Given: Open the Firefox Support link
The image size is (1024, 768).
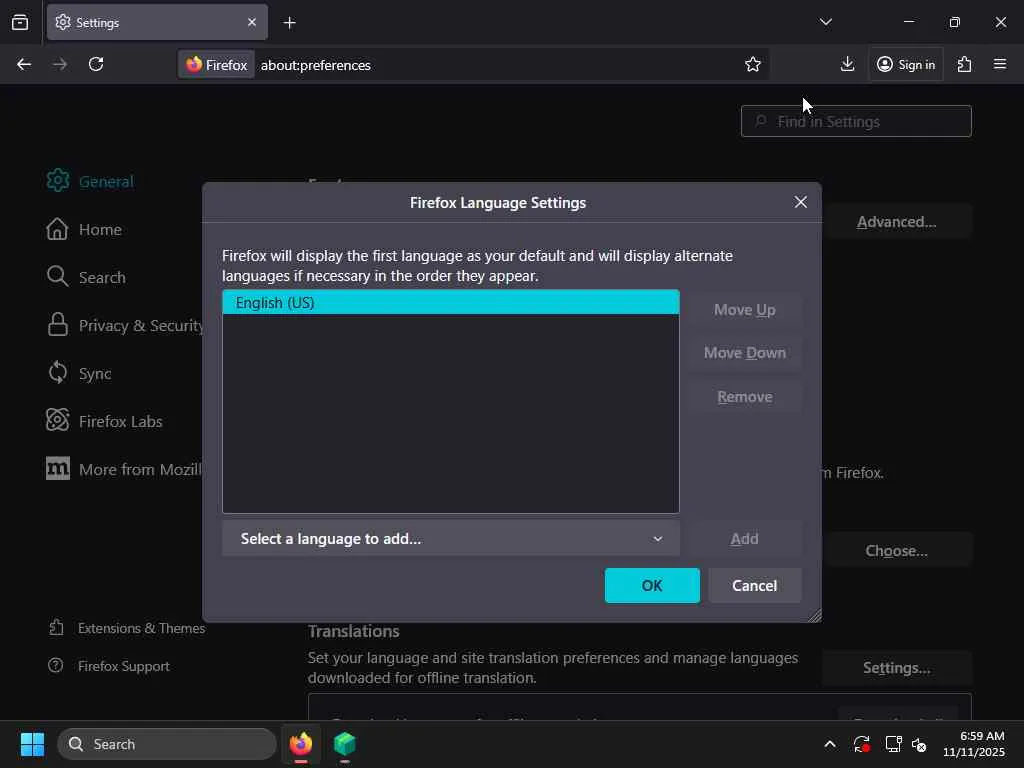Looking at the screenshot, I should pyautogui.click(x=109, y=666).
